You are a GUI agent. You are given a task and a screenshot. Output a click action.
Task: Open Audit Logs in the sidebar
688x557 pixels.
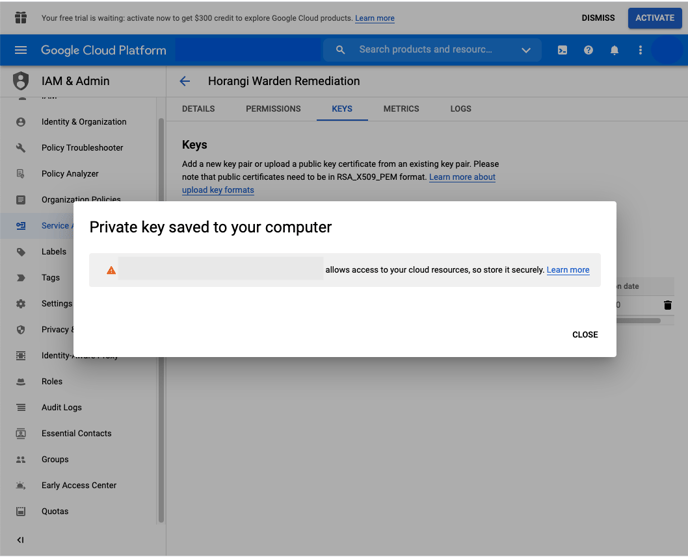[x=61, y=407]
